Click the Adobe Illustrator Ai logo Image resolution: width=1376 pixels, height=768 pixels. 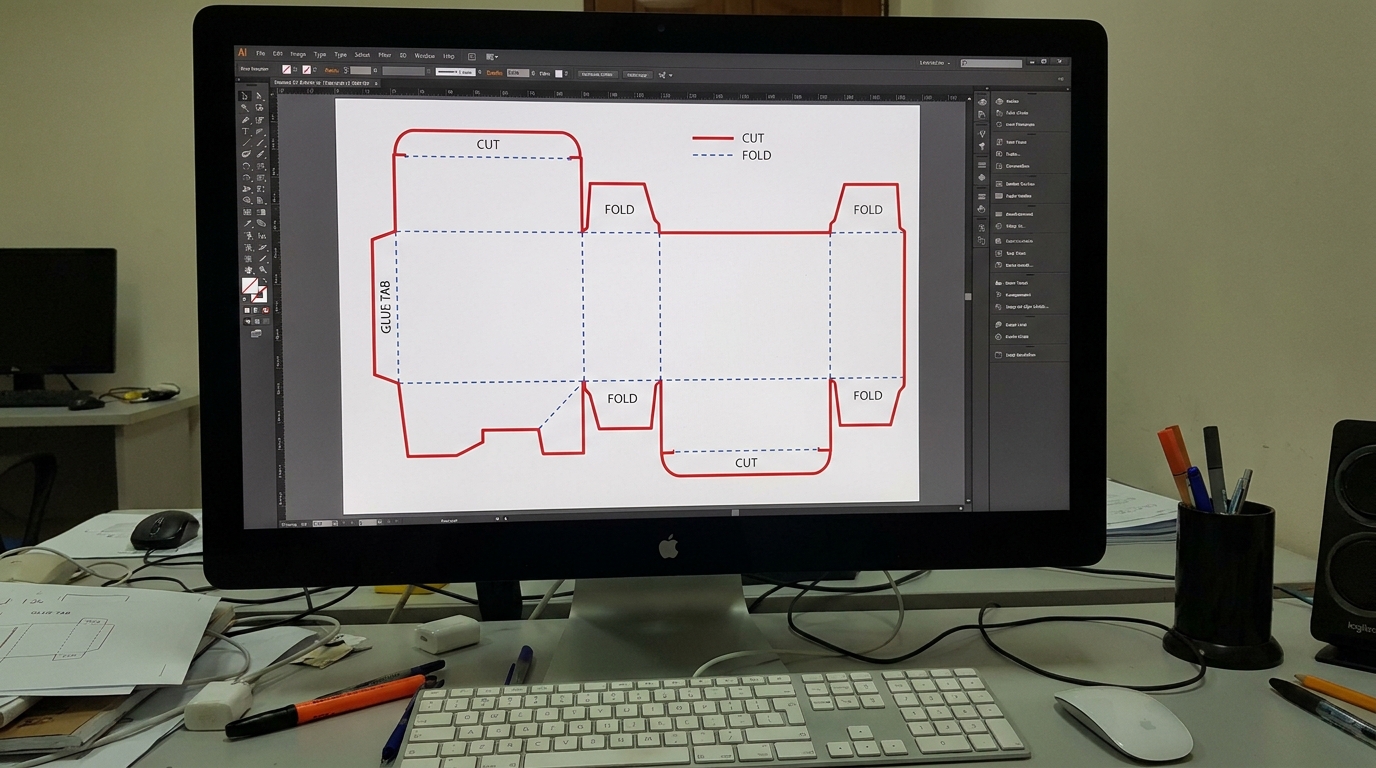(242, 52)
